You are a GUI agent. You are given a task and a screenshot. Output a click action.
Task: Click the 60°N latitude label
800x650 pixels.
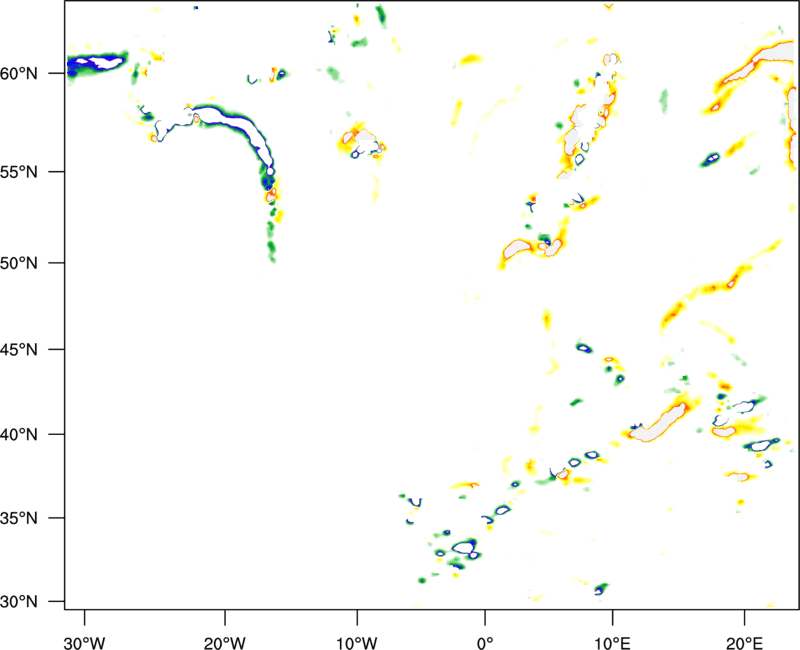[19, 74]
